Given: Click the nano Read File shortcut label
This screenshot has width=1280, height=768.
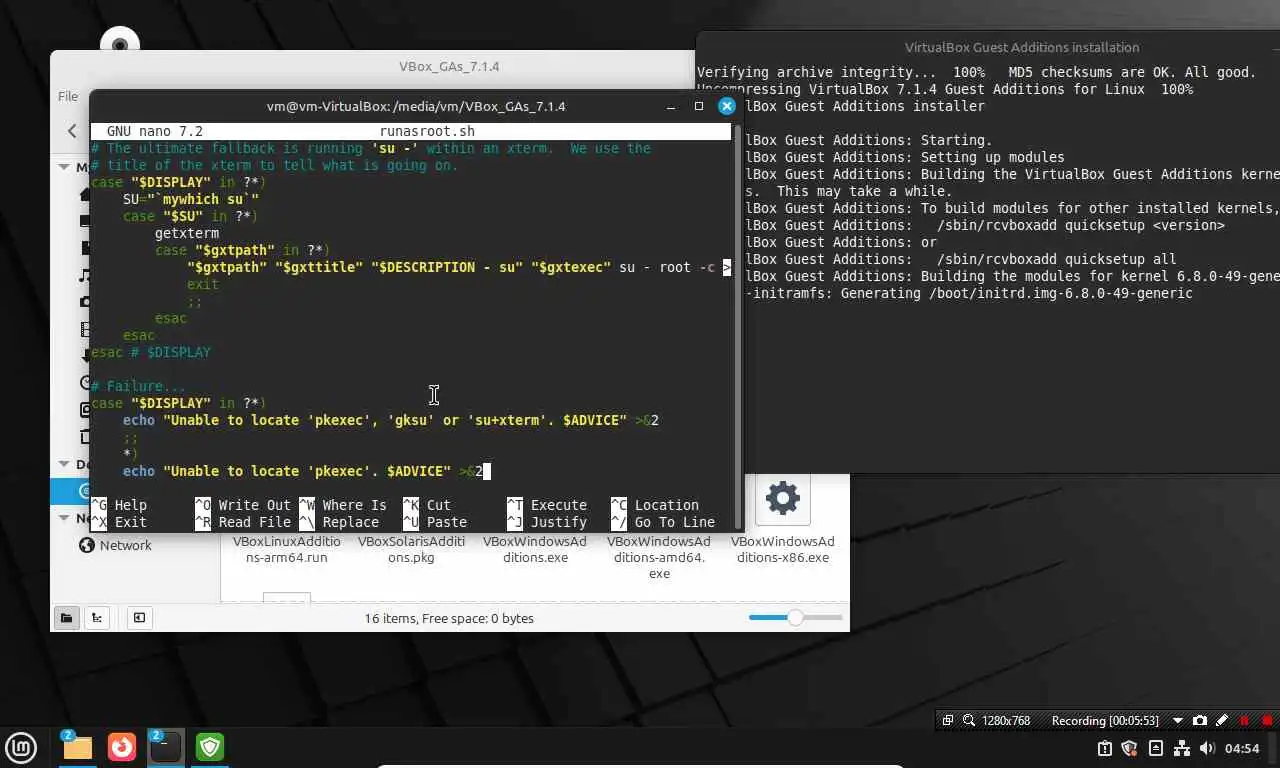Looking at the screenshot, I should (255, 522).
